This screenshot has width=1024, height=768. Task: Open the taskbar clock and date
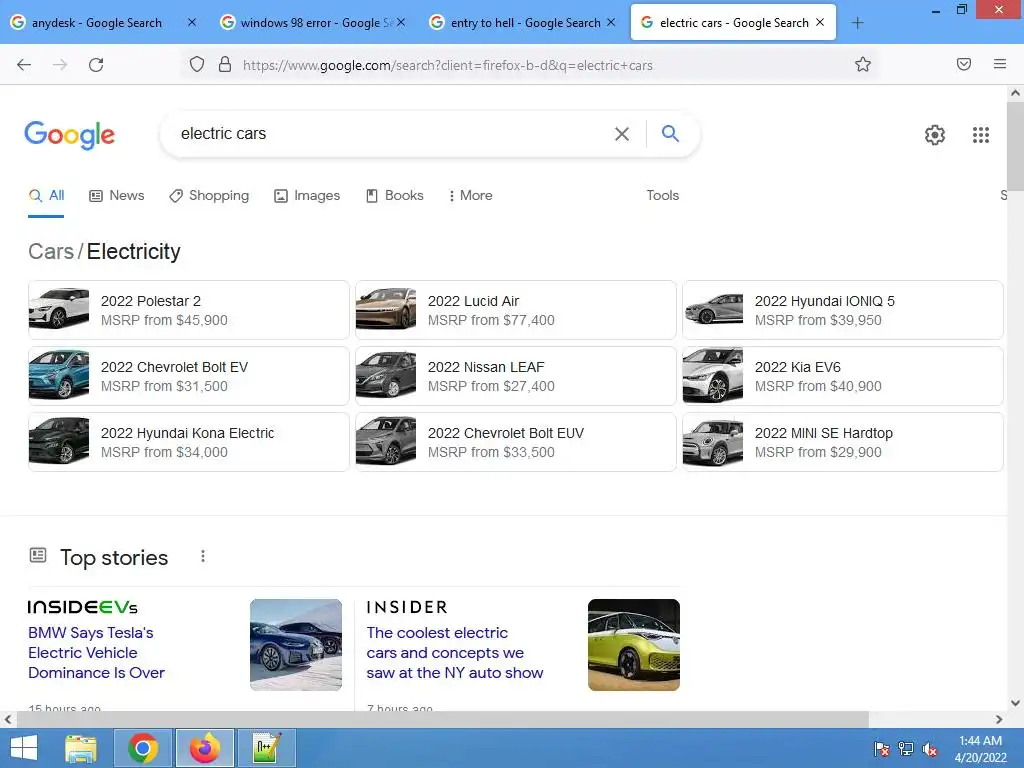tap(980, 749)
